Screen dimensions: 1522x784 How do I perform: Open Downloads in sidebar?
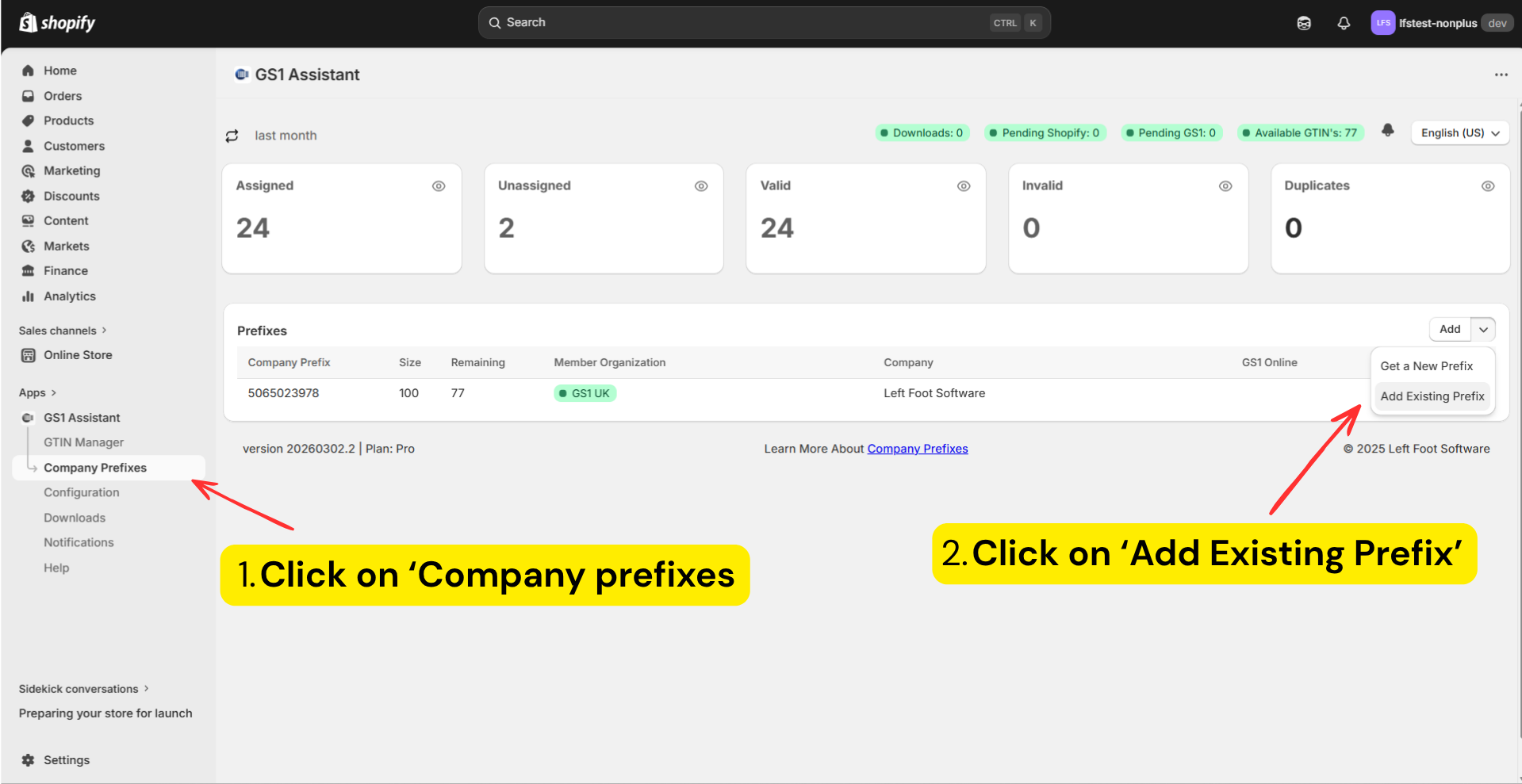75,518
